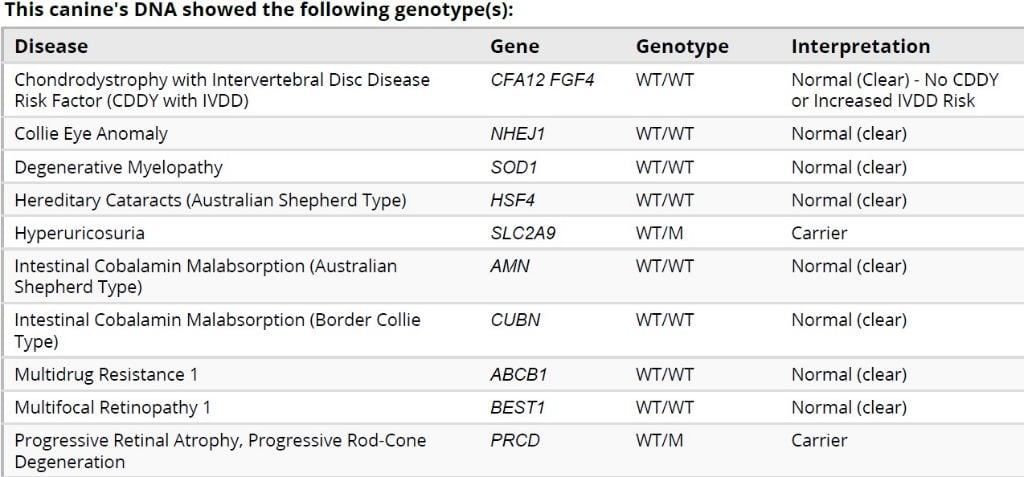Viewport: 1024px width, 477px height.
Task: Click the ABCB1 gene name
Action: 518,375
